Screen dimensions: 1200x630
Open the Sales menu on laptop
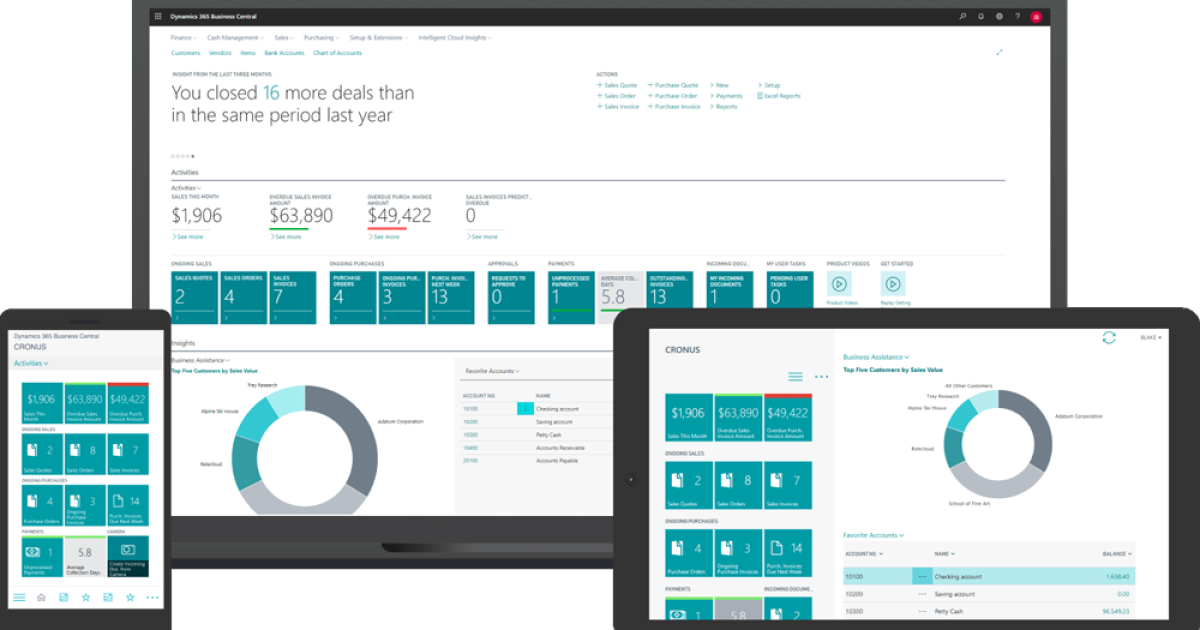click(x=284, y=37)
